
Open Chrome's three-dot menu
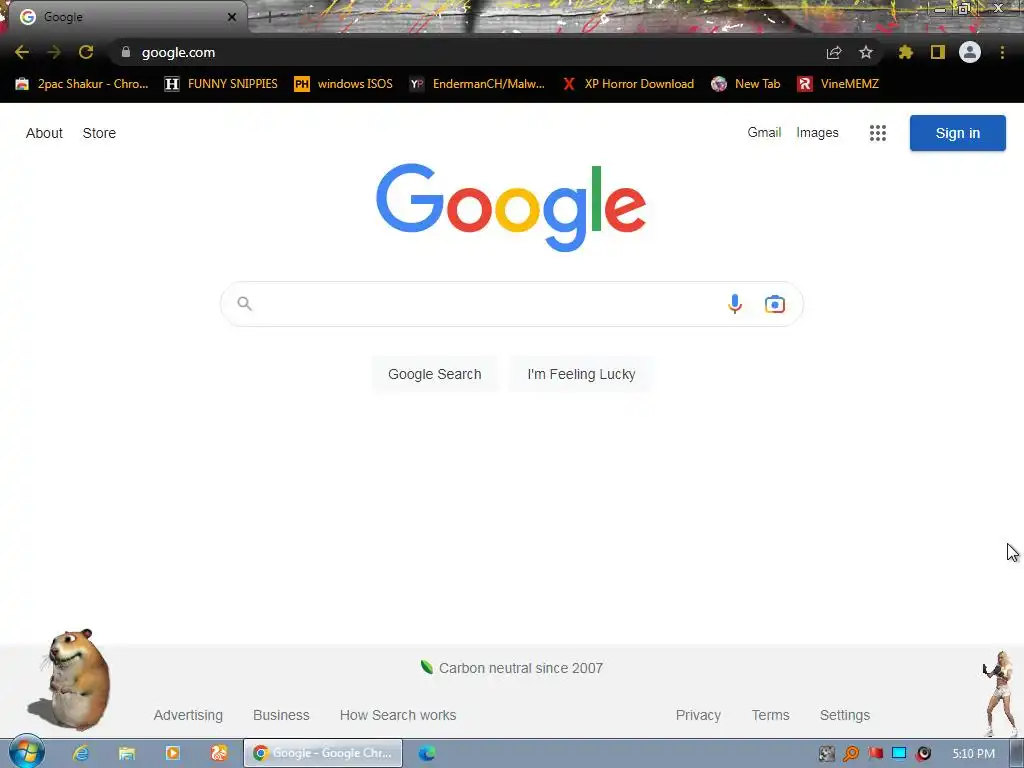[1002, 52]
